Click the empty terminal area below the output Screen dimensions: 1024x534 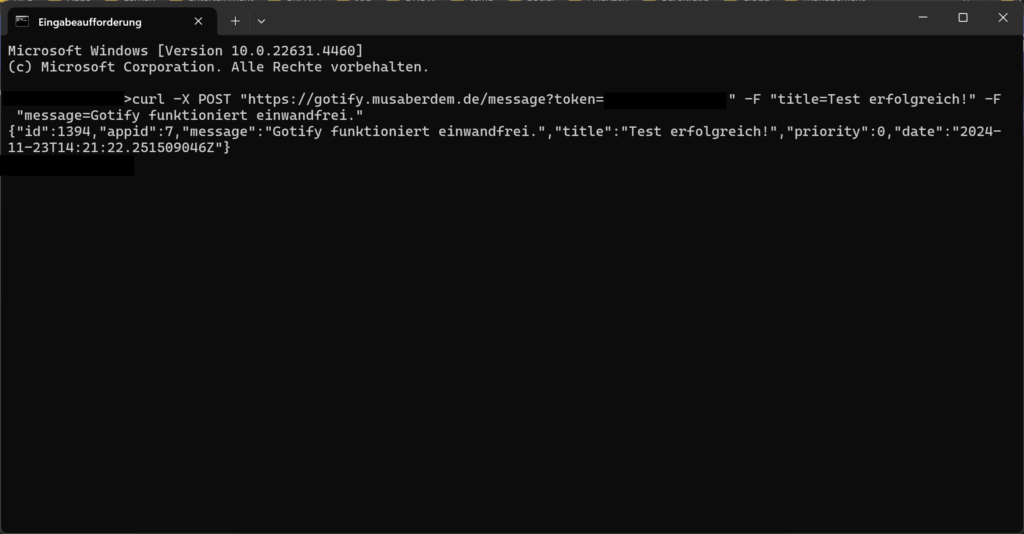click(x=510, y=350)
